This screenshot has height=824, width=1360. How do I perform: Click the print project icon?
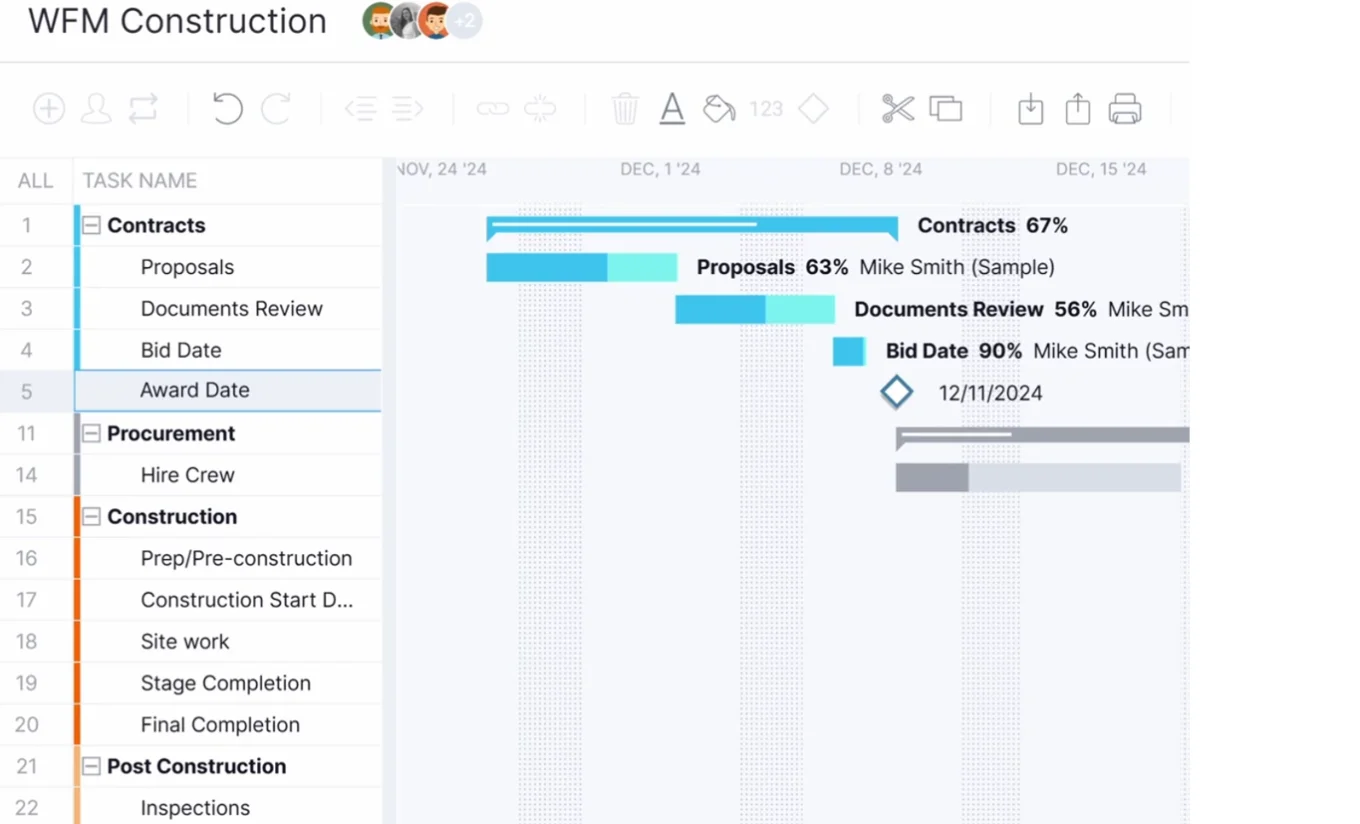(1126, 108)
